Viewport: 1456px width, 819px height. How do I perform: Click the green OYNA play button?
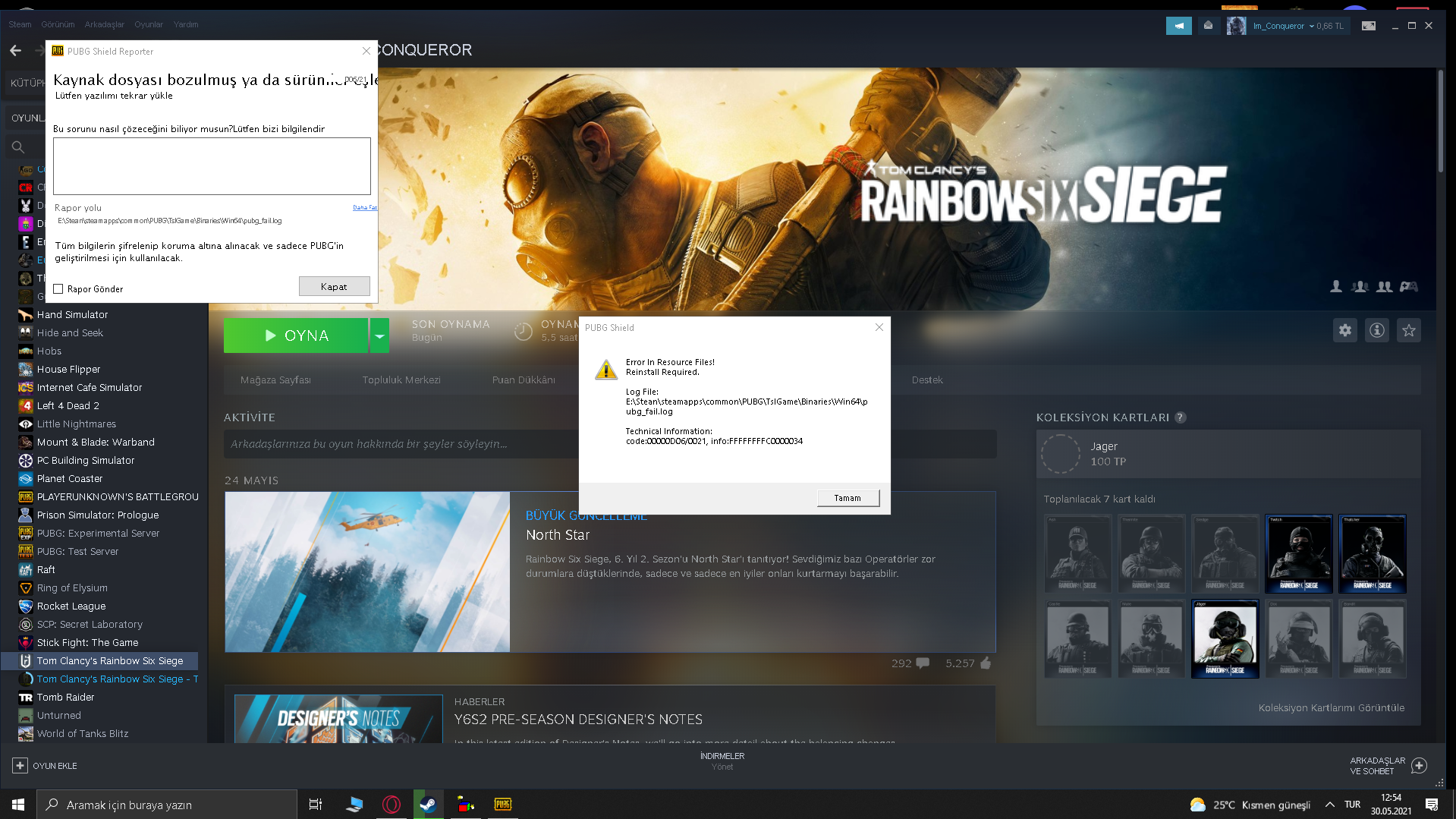[x=296, y=335]
